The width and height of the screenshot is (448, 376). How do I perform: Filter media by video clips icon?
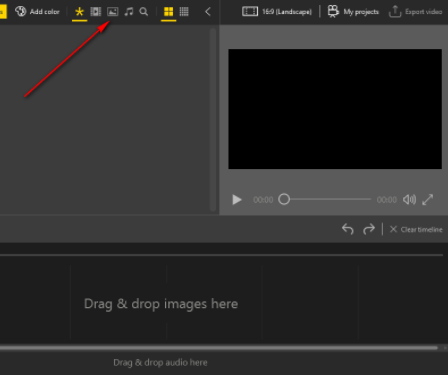96,12
